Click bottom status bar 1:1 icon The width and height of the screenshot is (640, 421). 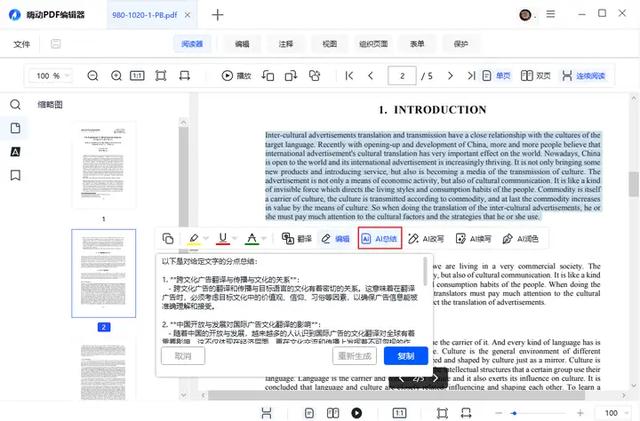pos(399,413)
